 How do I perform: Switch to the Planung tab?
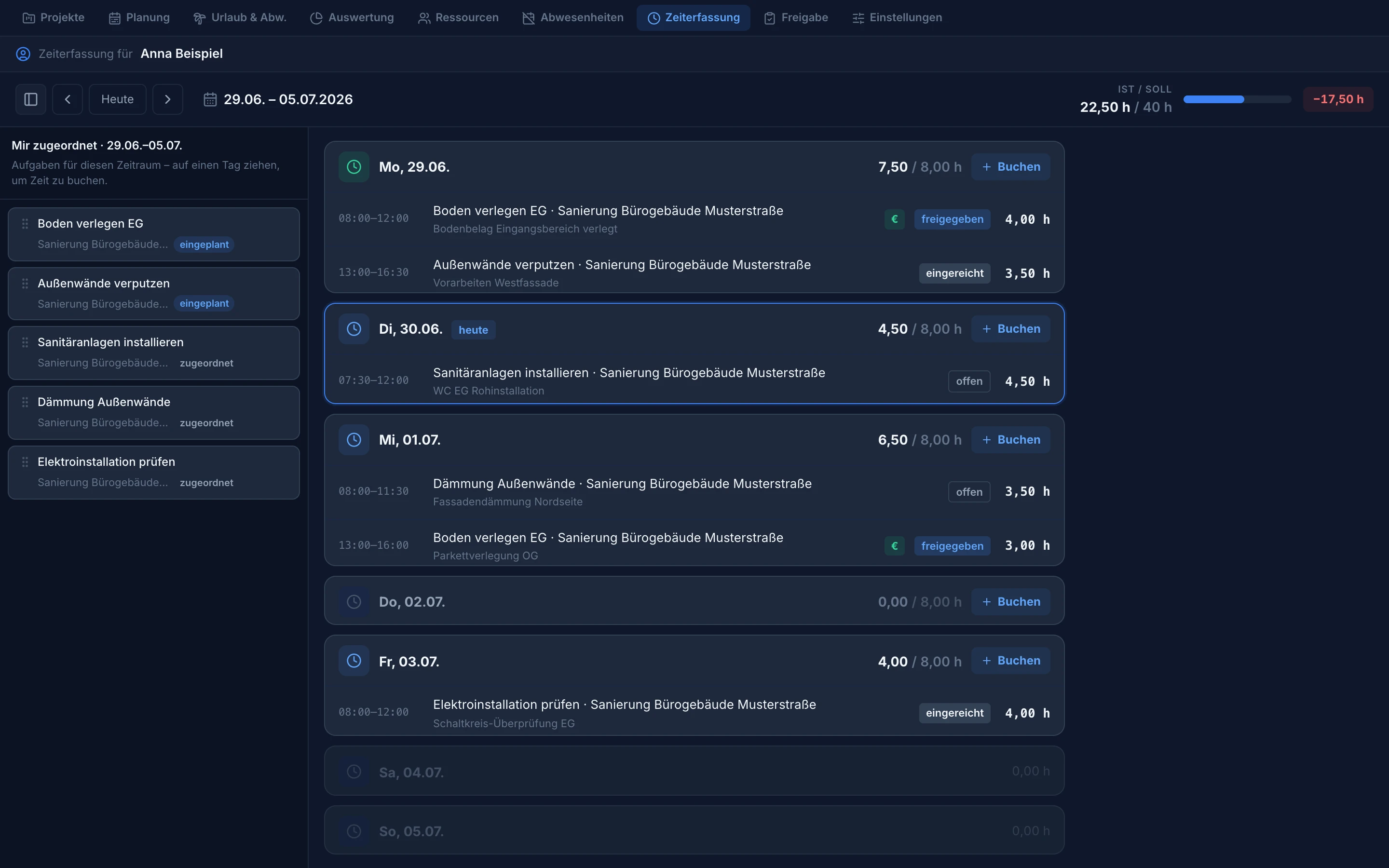(139, 18)
